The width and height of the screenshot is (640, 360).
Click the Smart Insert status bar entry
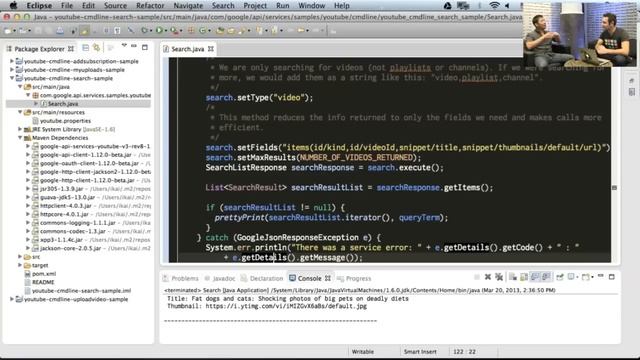[x=420, y=351]
